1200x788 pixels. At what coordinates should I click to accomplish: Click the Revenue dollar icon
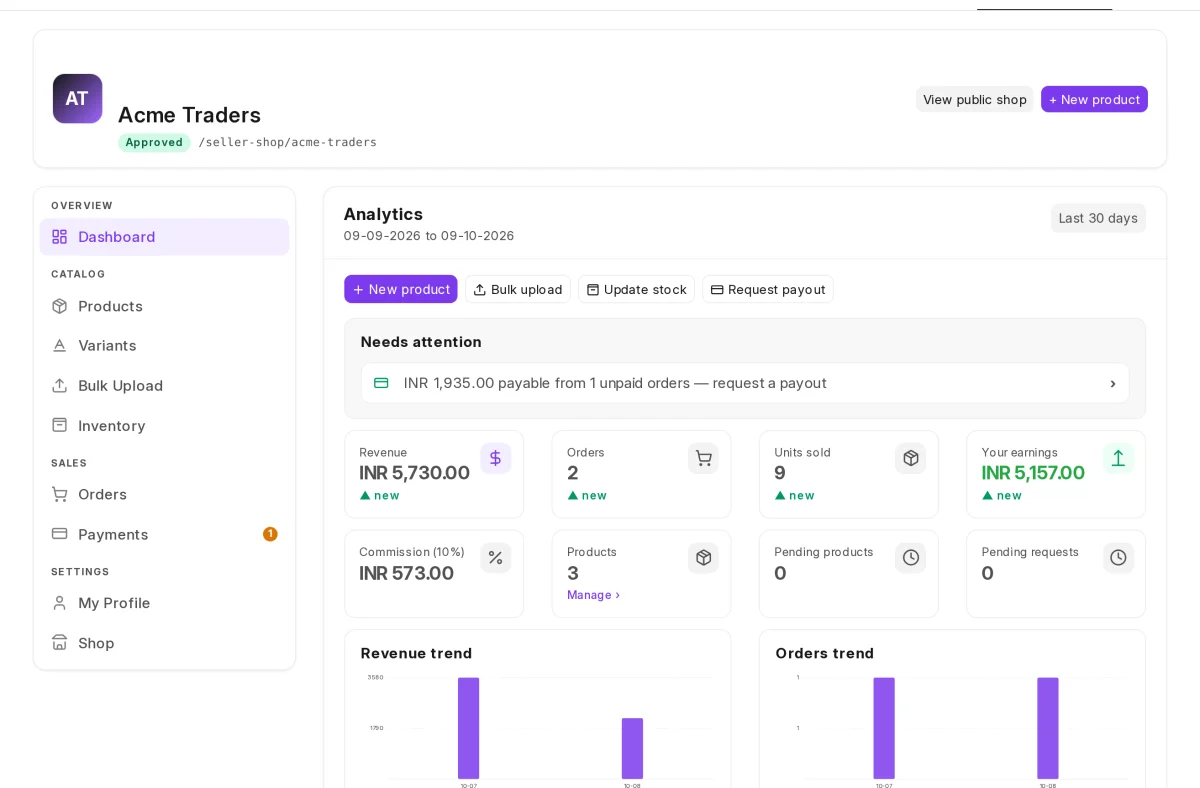(496, 458)
